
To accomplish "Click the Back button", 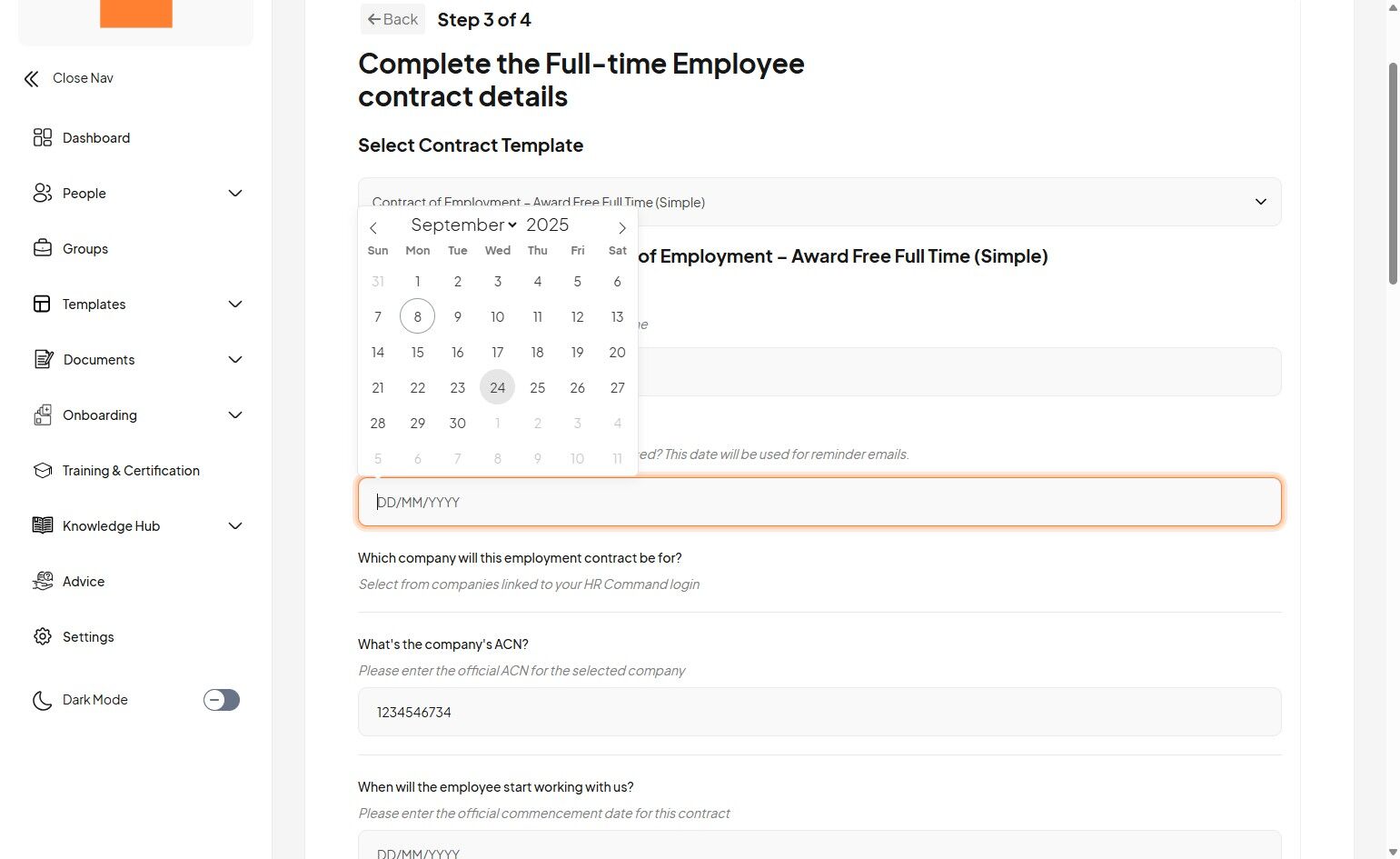I will (392, 19).
